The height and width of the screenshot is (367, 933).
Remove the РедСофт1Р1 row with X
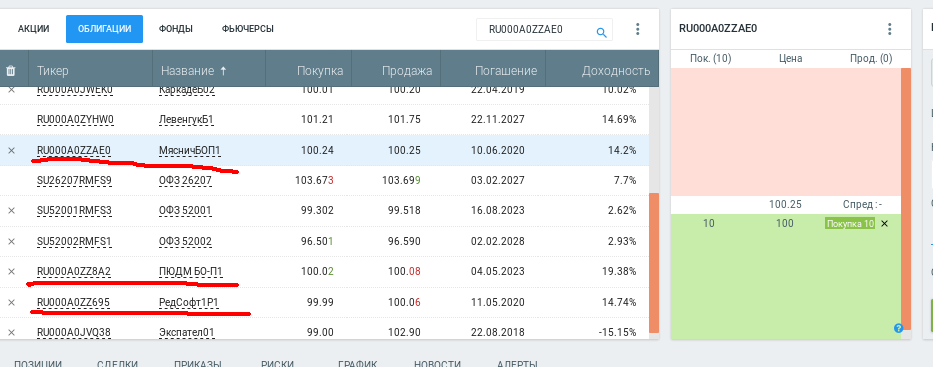pos(11,302)
